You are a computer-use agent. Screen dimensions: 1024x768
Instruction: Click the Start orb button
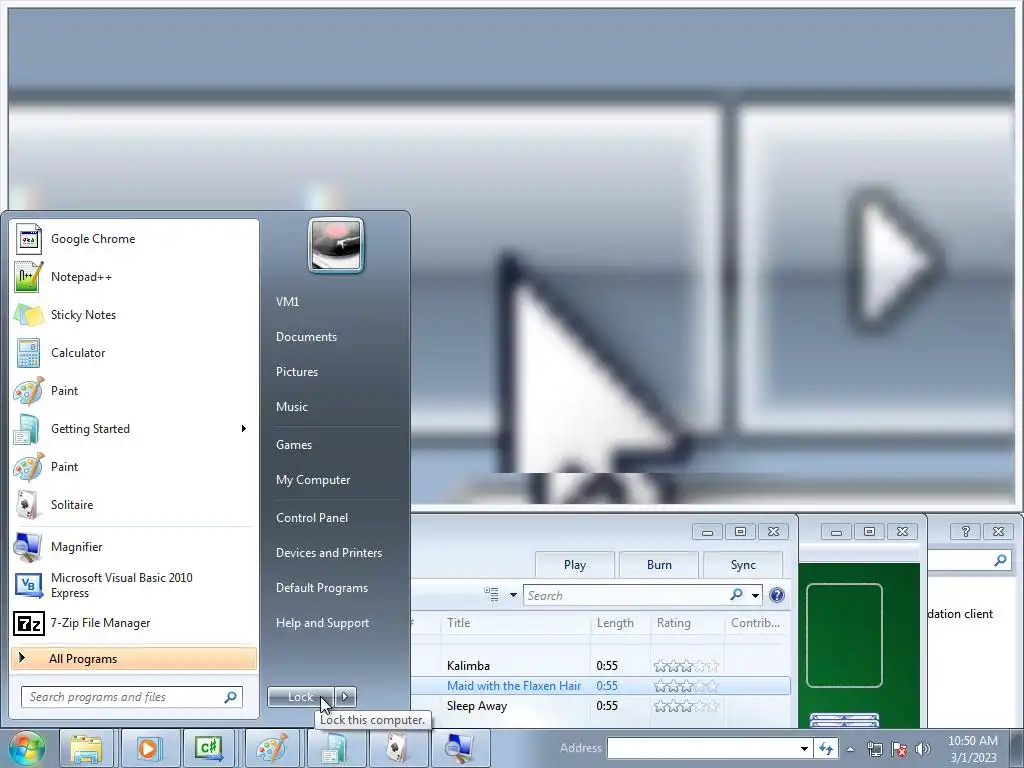27,748
